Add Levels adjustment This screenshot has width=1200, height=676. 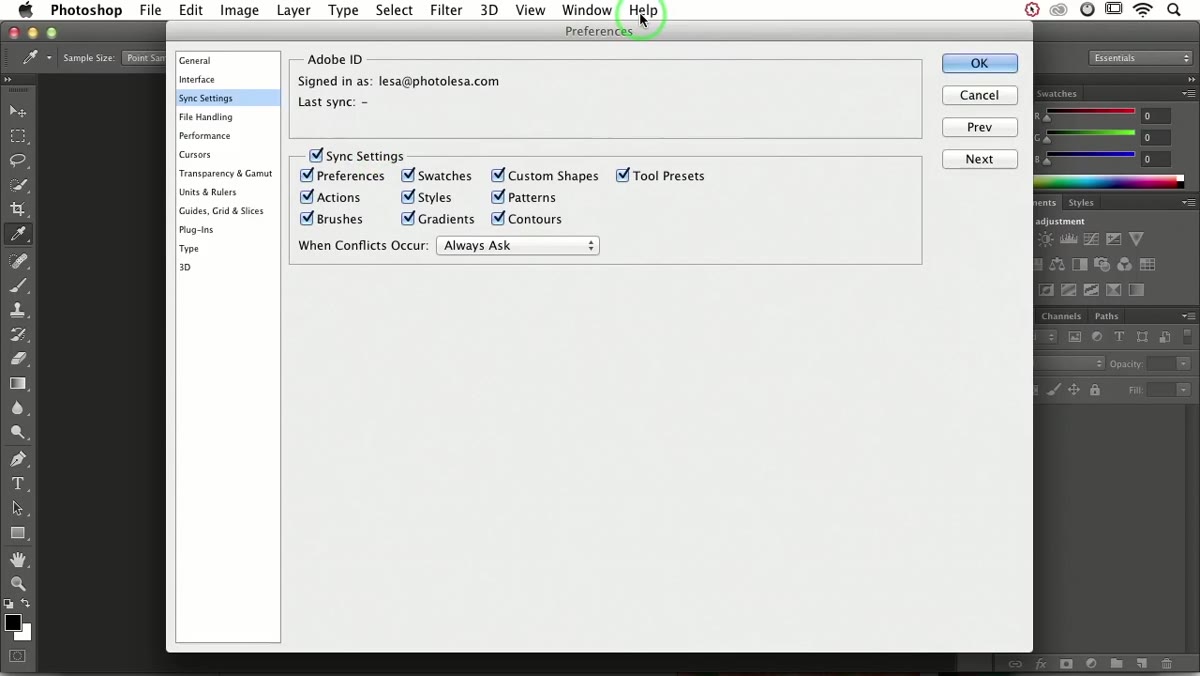pos(1069,239)
